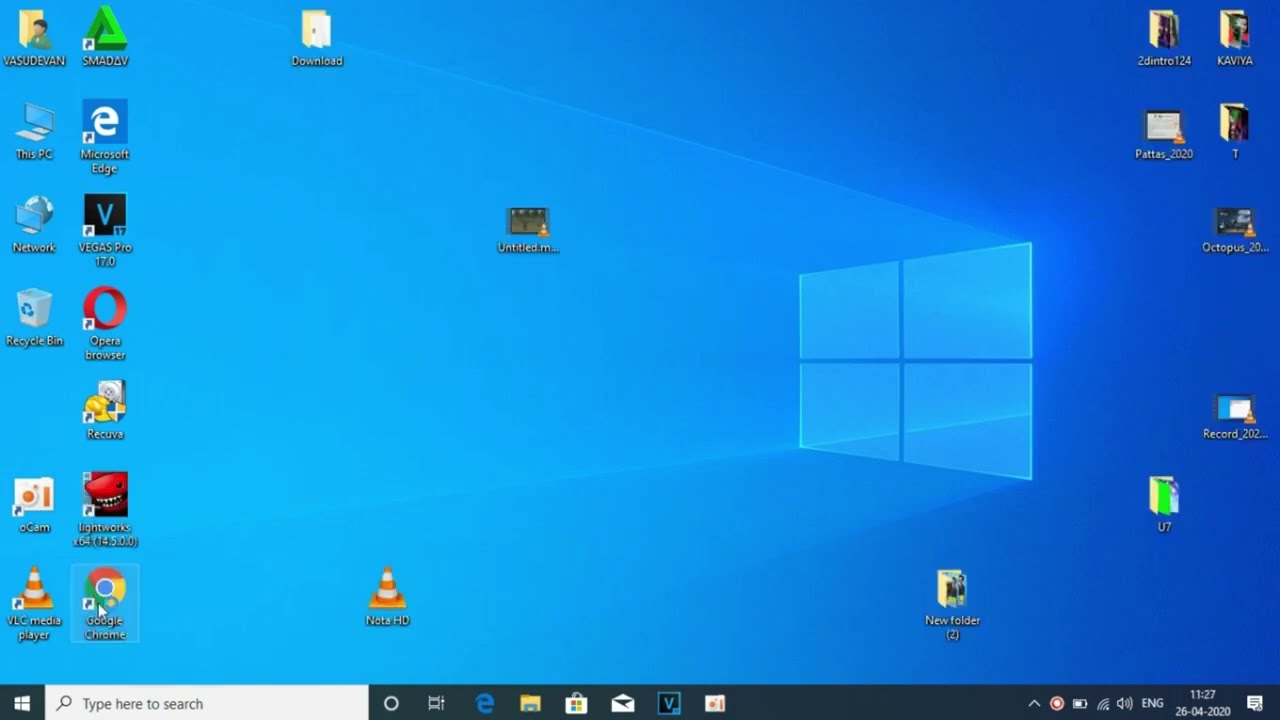Image resolution: width=1280 pixels, height=720 pixels.
Task: Select the 2dintro124 folder
Action: (x=1164, y=38)
